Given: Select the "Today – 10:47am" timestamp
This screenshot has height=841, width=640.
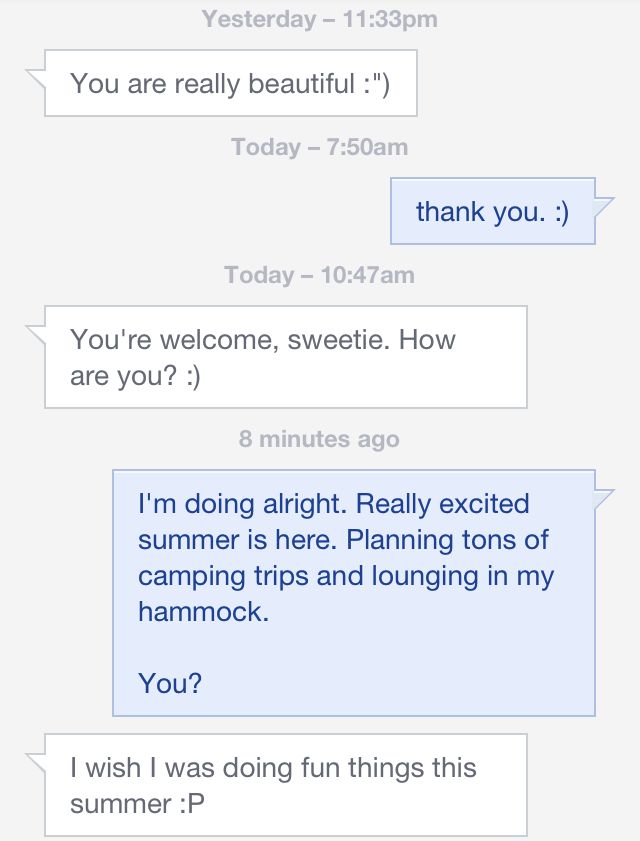Looking at the screenshot, I should [319, 275].
